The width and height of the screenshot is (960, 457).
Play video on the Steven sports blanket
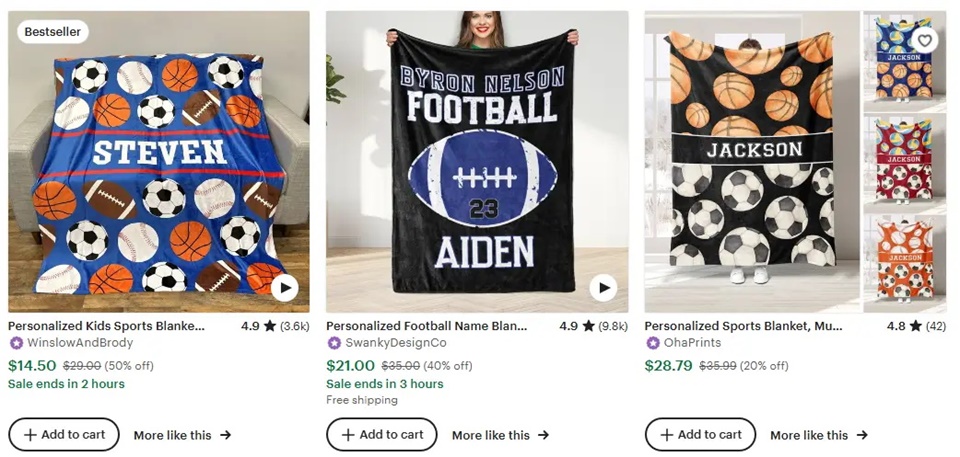[285, 289]
